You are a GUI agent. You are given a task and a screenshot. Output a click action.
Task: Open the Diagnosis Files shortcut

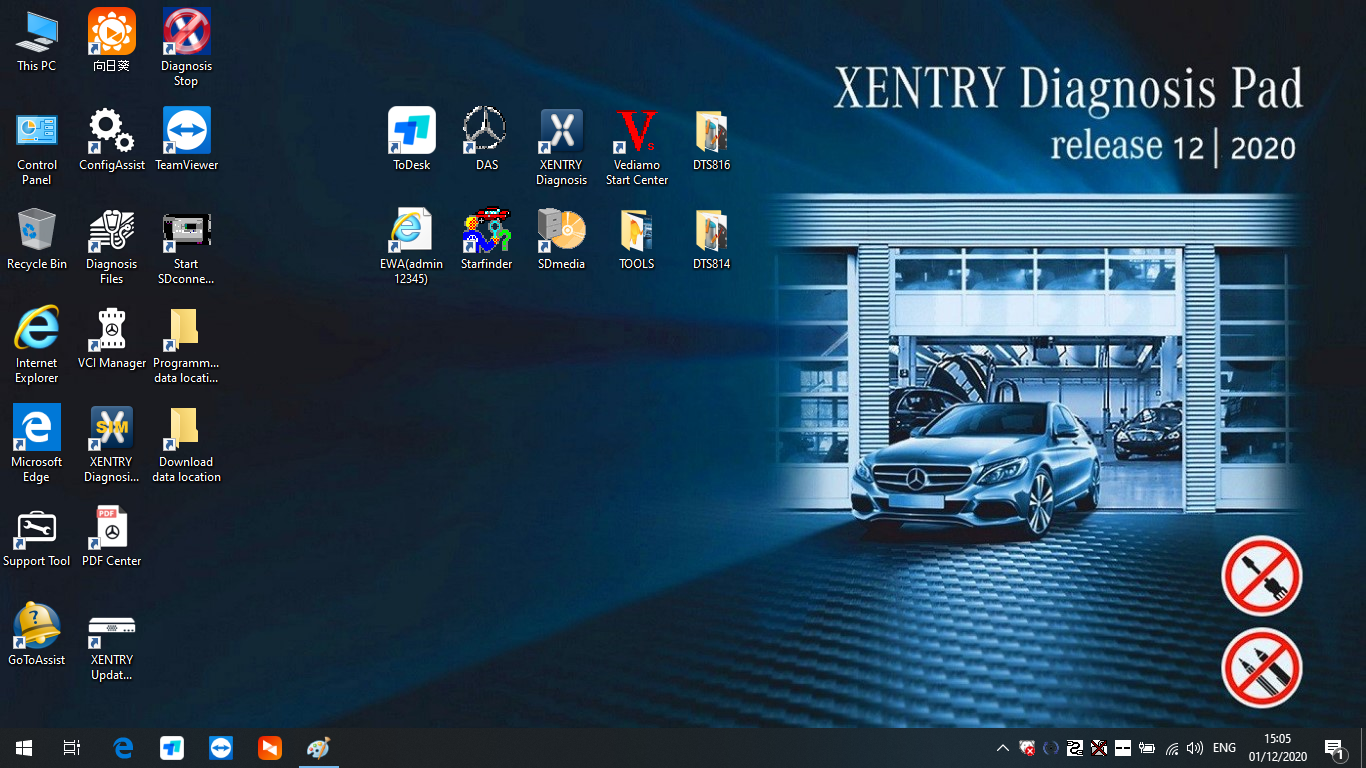pos(111,246)
